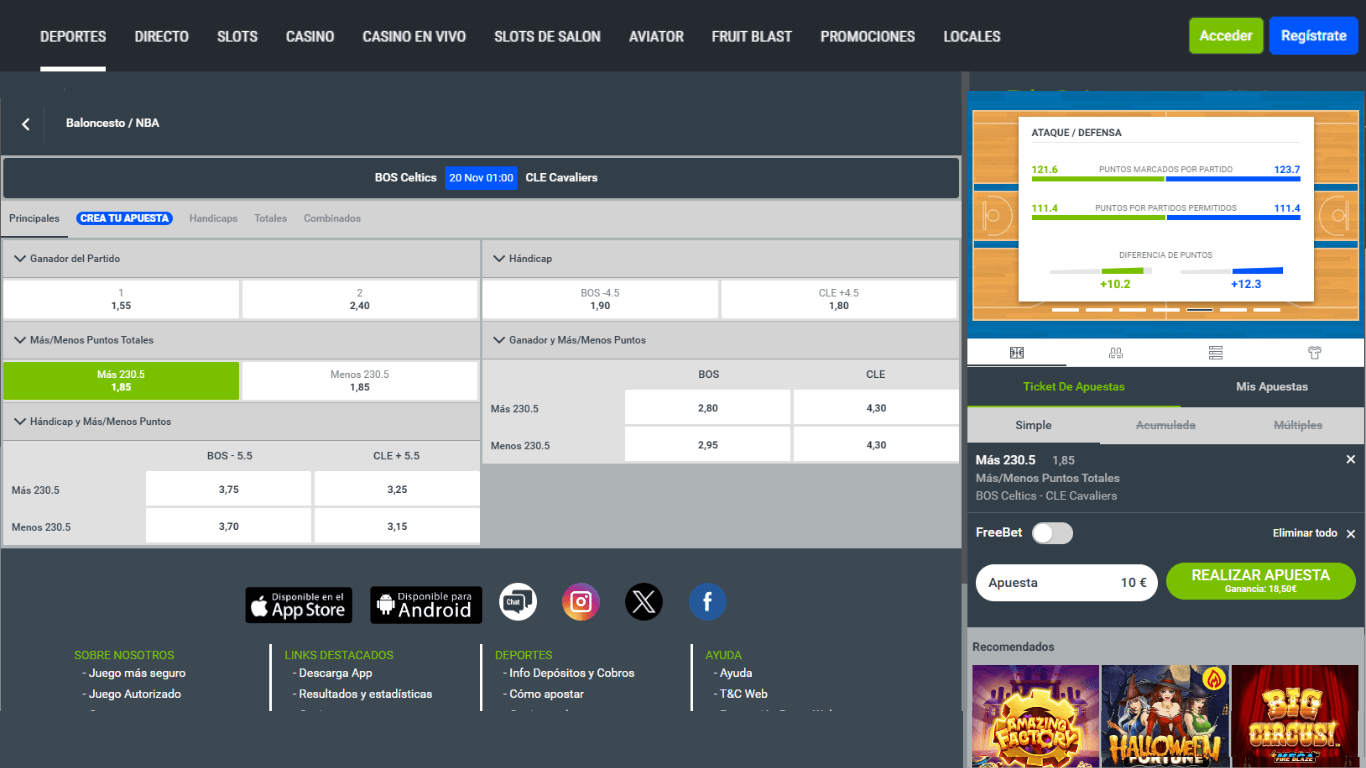This screenshot has width=1366, height=768.
Task: Deselect the green Más 230.5 odds button
Action: tap(121, 381)
